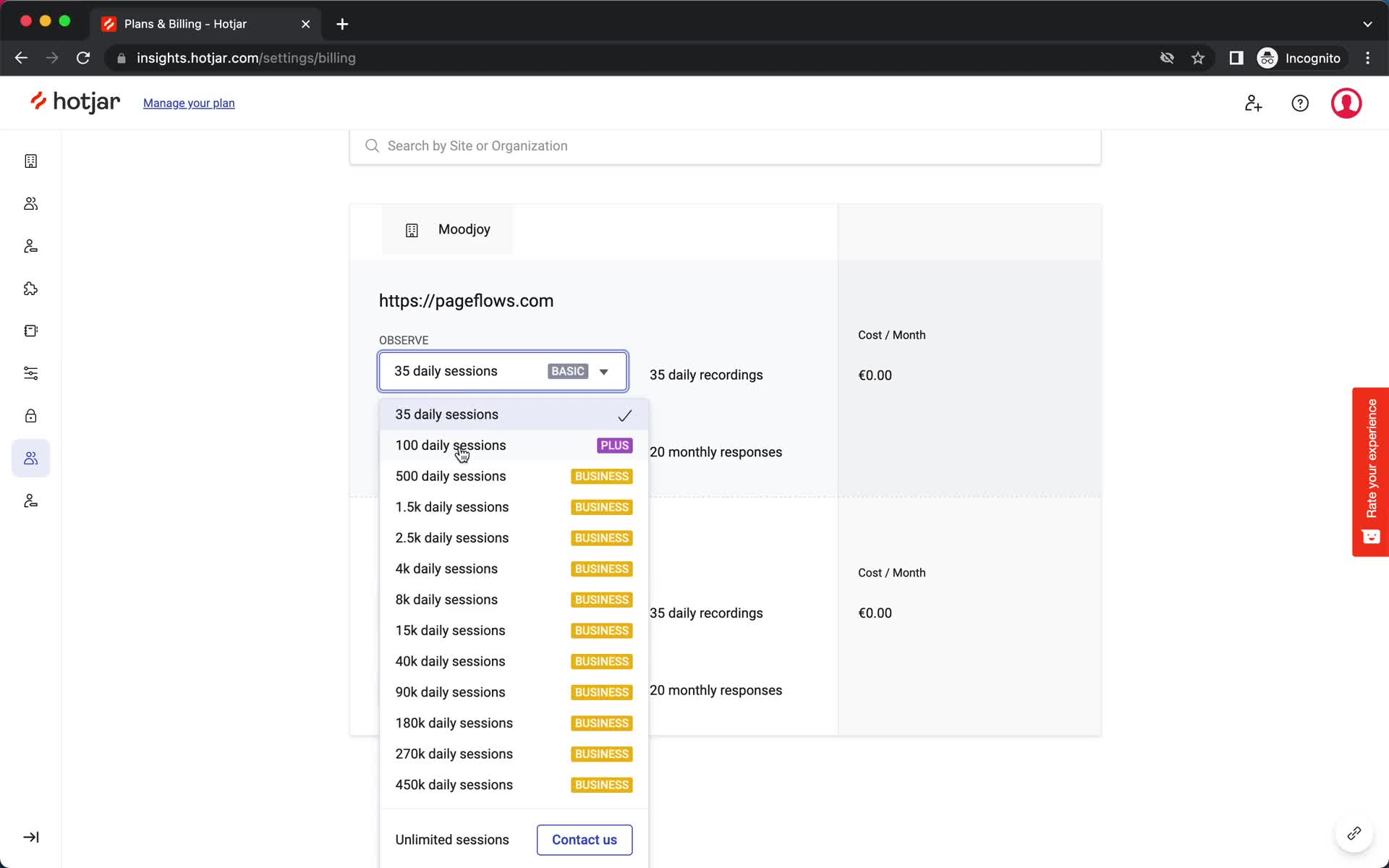Click Contact us for unlimited sessions
1389x868 pixels.
pos(585,840)
